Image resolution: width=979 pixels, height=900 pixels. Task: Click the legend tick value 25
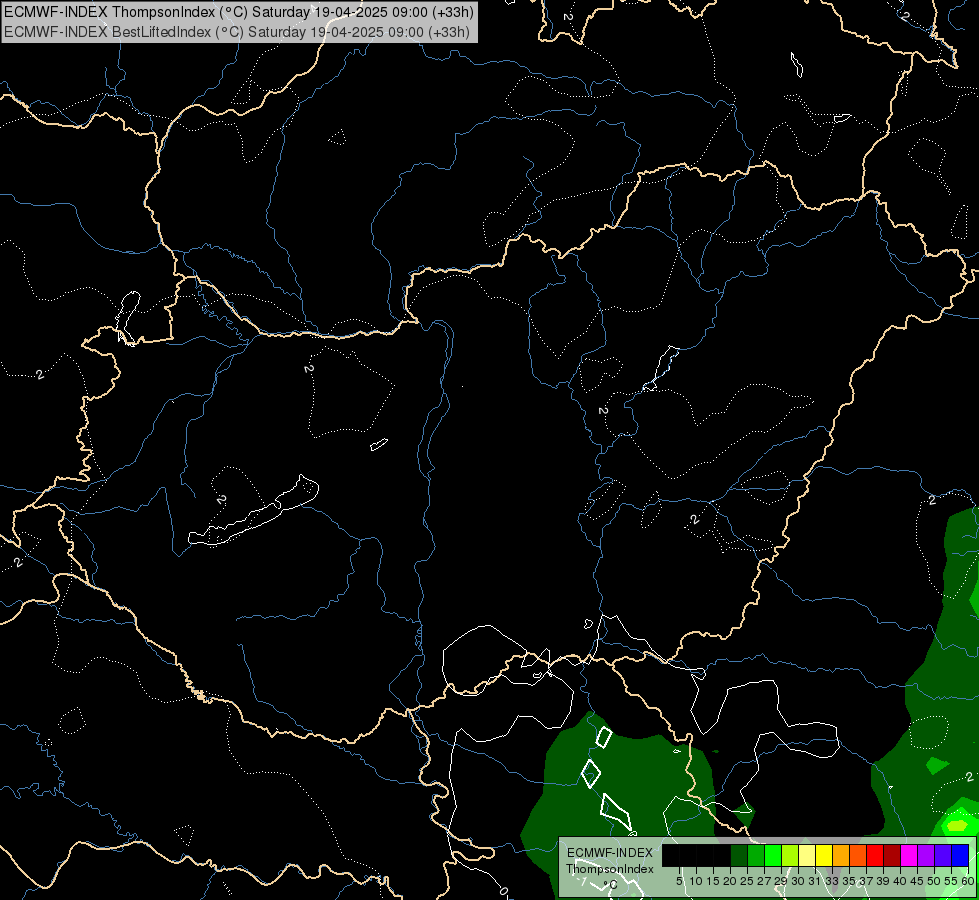[747, 881]
